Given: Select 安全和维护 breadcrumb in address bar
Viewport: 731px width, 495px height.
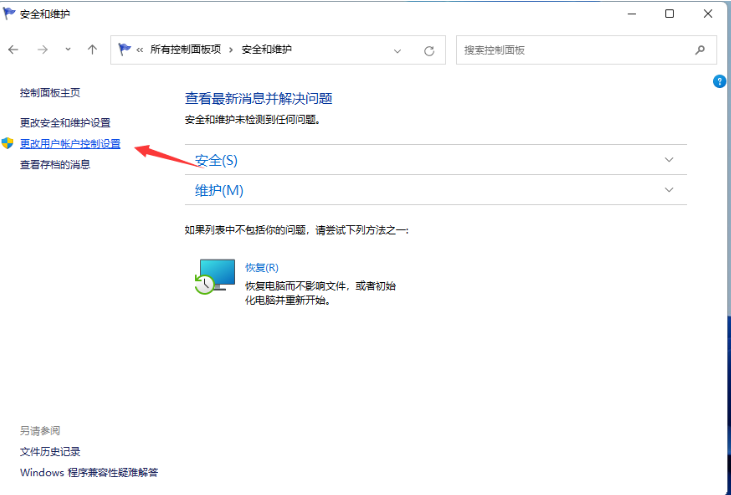Looking at the screenshot, I should pyautogui.click(x=268, y=50).
